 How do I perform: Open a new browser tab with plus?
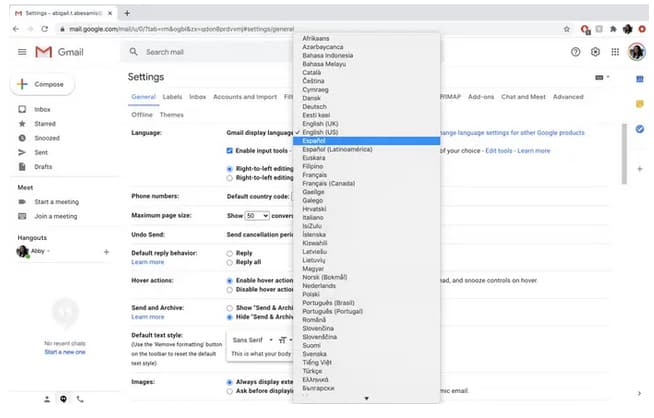(127, 13)
